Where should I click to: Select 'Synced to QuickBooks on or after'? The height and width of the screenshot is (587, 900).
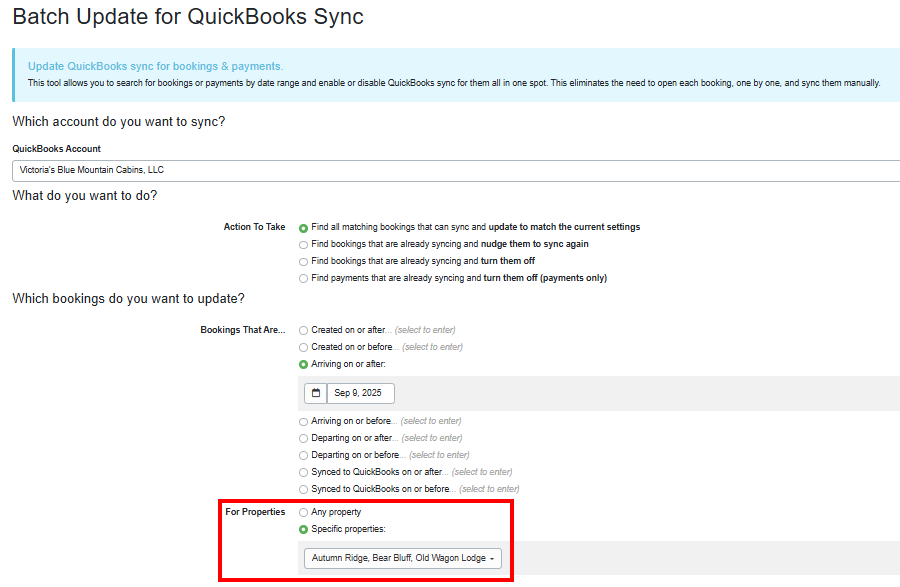304,472
